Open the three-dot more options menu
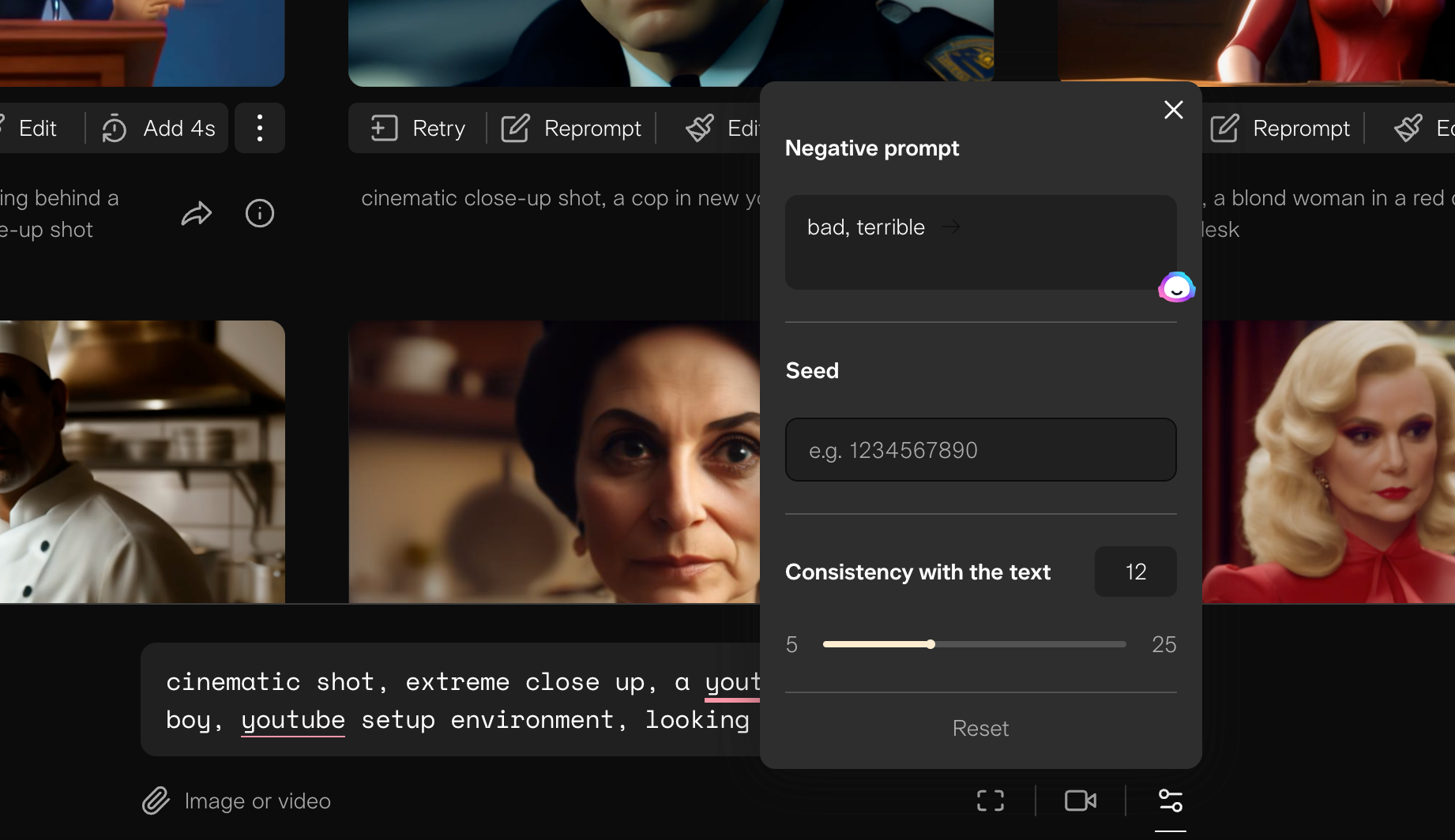The width and height of the screenshot is (1455, 840). pos(260,128)
